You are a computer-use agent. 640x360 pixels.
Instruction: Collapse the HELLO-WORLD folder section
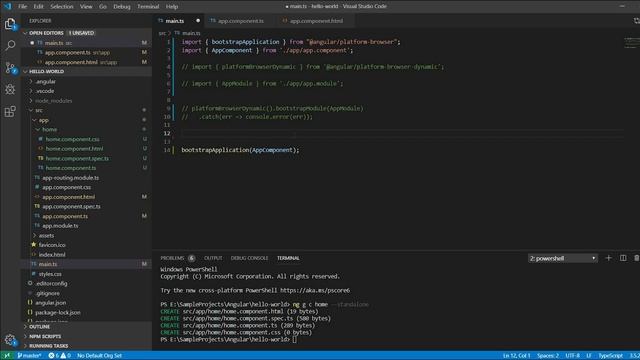pos(25,71)
